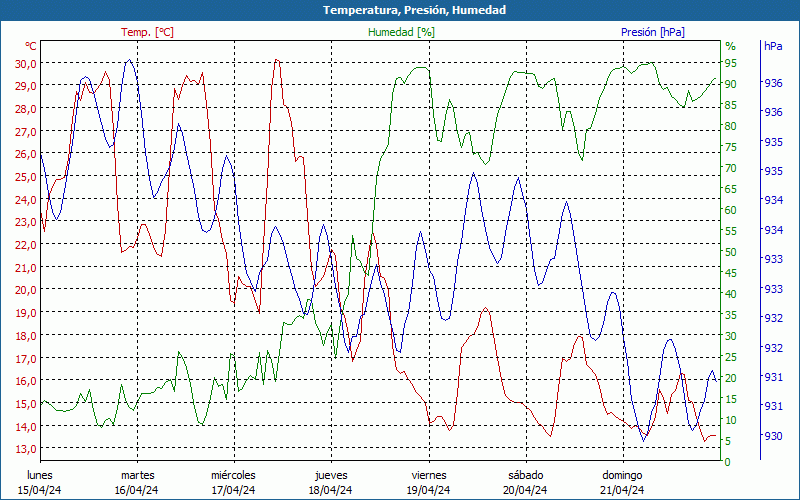The image size is (800, 500).
Task: Click the '20/04/24' date label
Action: point(526,490)
